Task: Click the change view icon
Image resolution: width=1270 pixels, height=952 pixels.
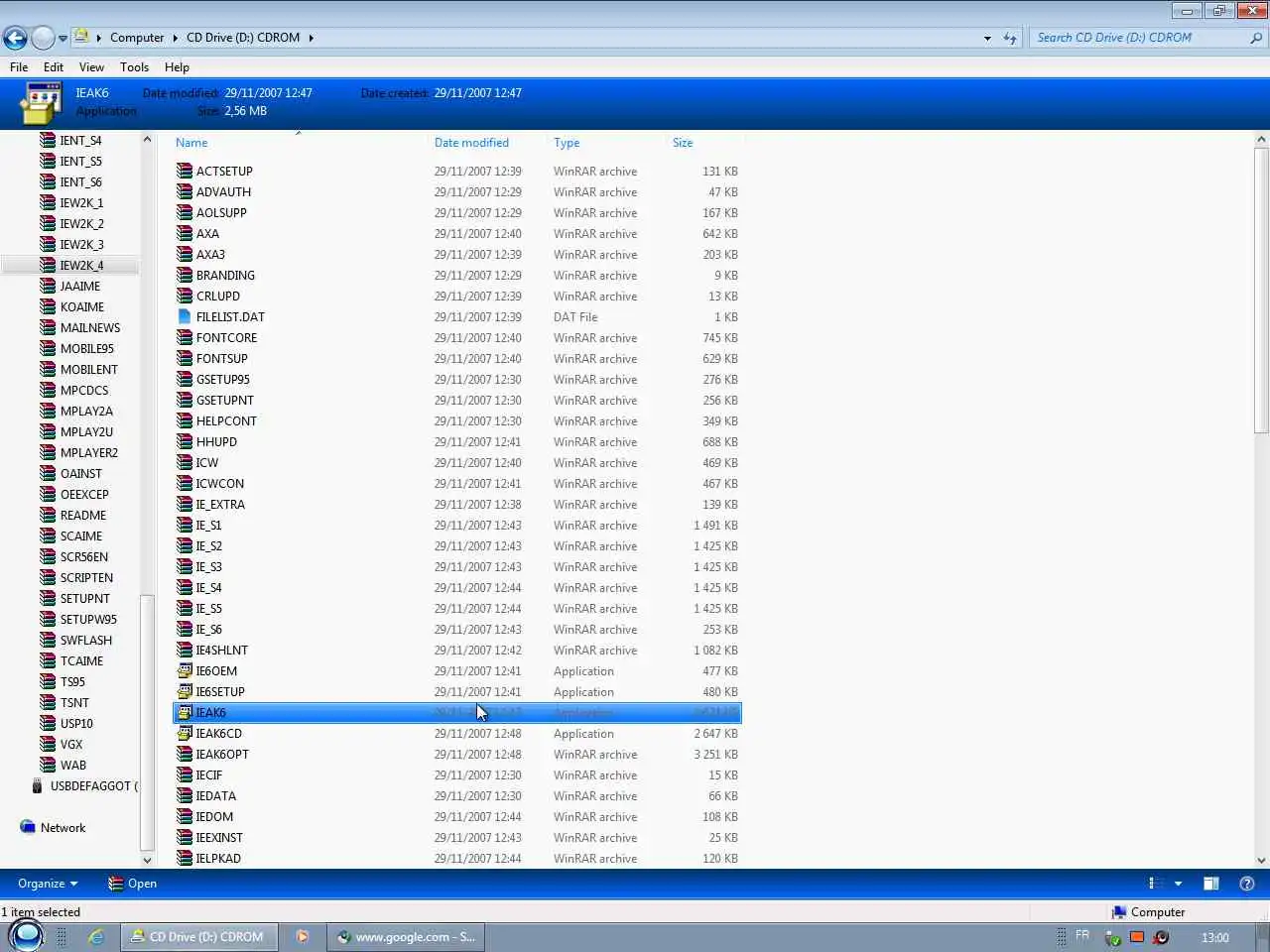Action: 1156,884
